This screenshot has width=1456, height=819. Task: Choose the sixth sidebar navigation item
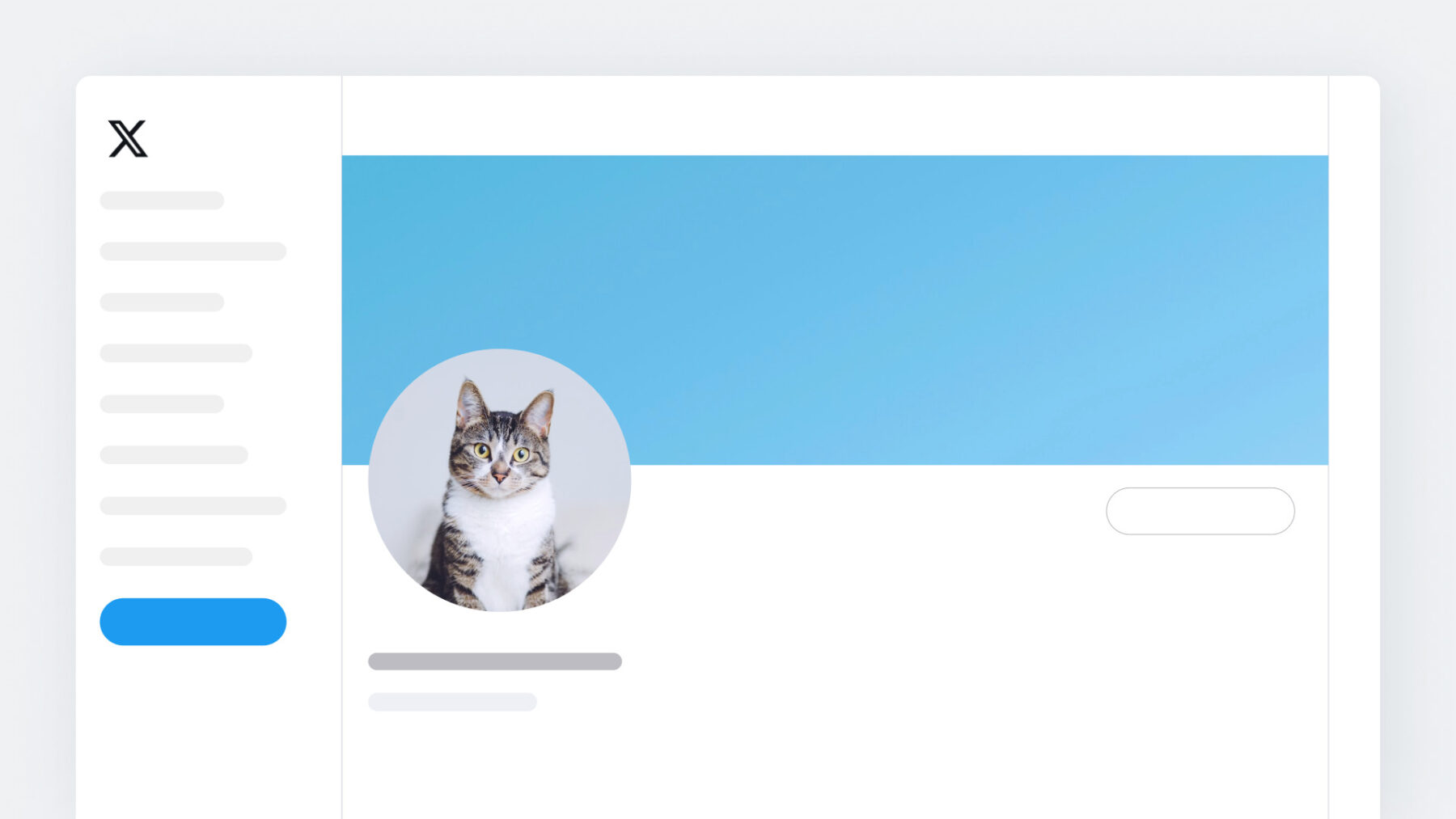174,455
